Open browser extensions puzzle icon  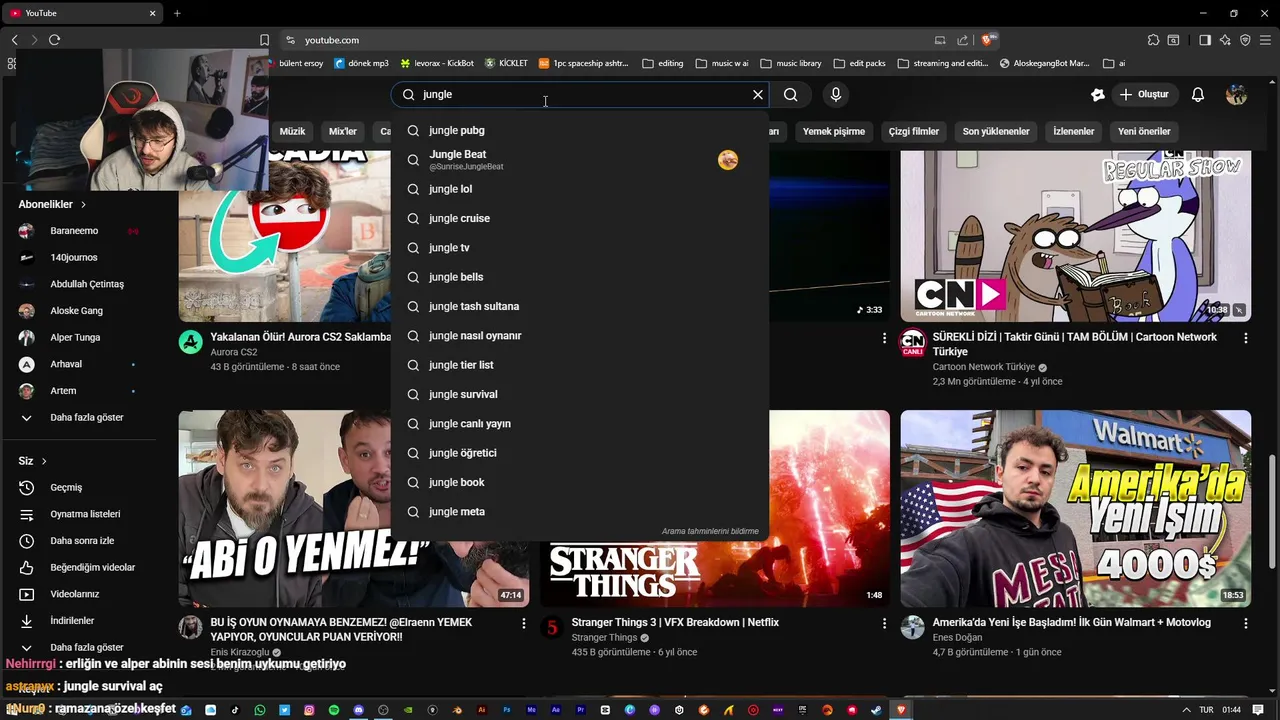(x=1153, y=40)
